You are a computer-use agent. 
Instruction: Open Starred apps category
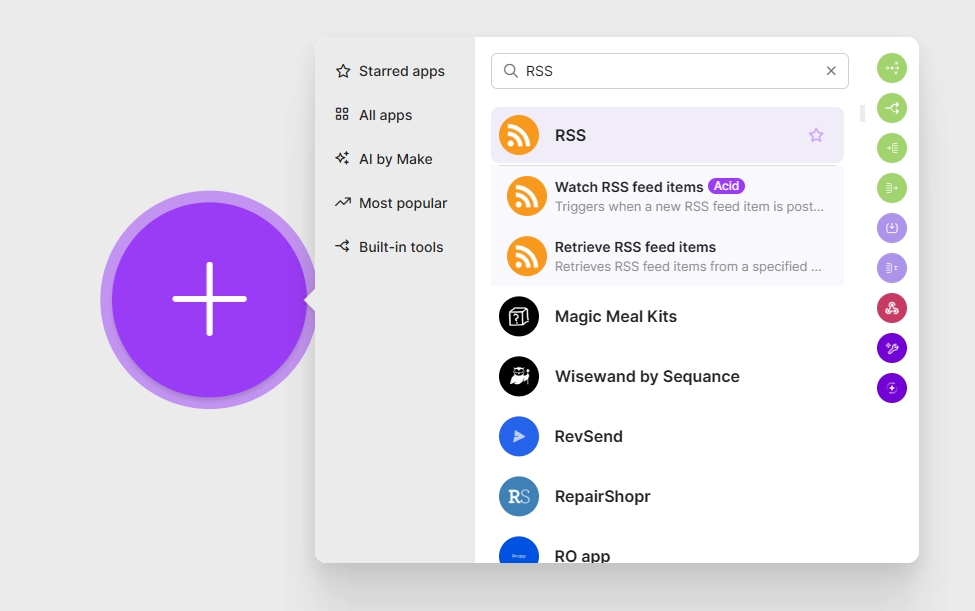(390, 71)
